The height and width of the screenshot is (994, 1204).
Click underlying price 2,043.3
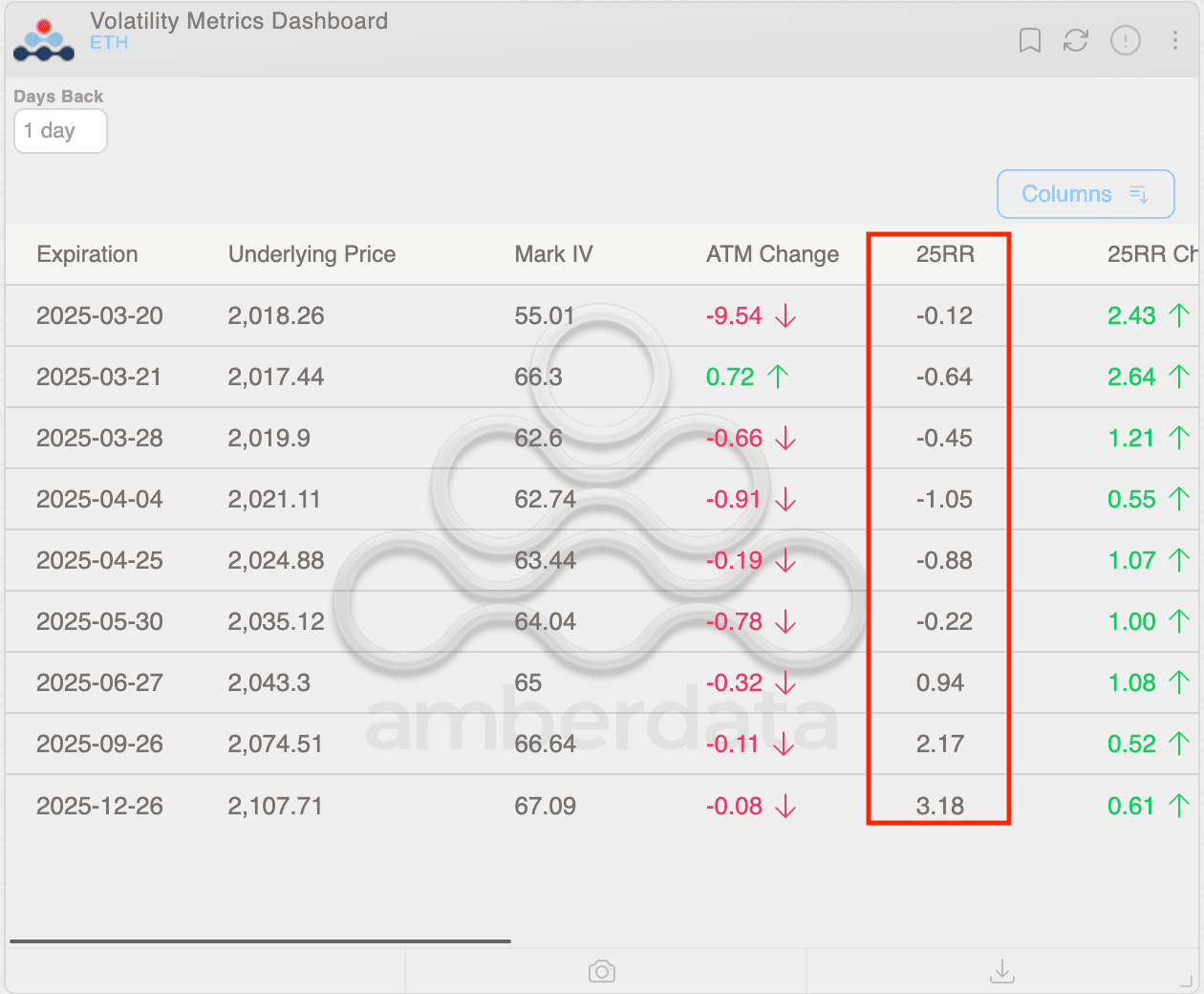pos(269,682)
